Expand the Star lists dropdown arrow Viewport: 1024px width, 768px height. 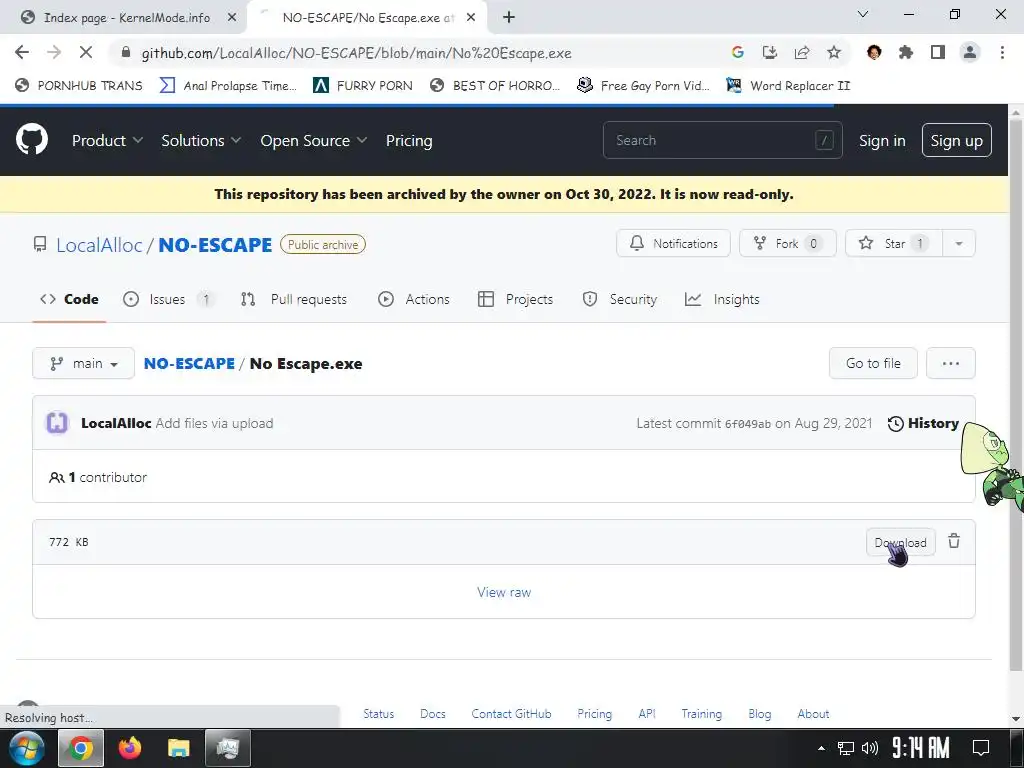coord(959,244)
